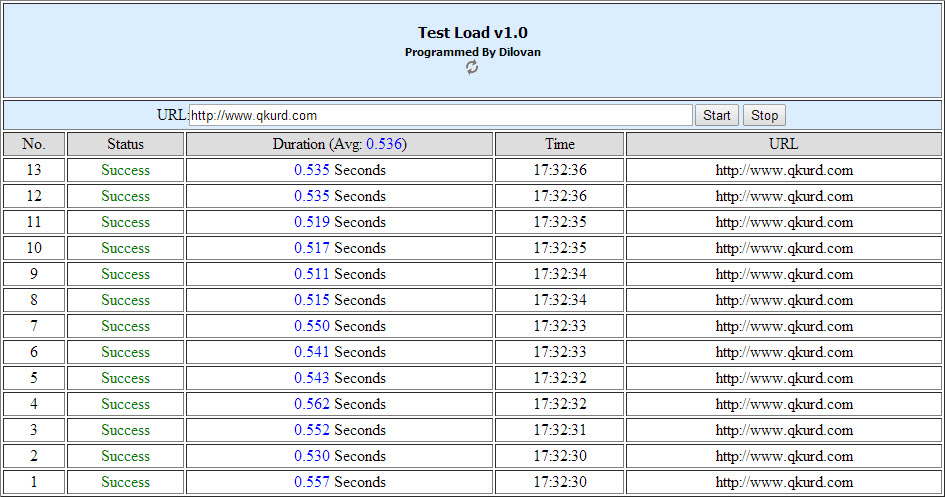Viewport: 945px width, 497px height.
Task: Click the Success status in row 10
Action: [x=125, y=248]
